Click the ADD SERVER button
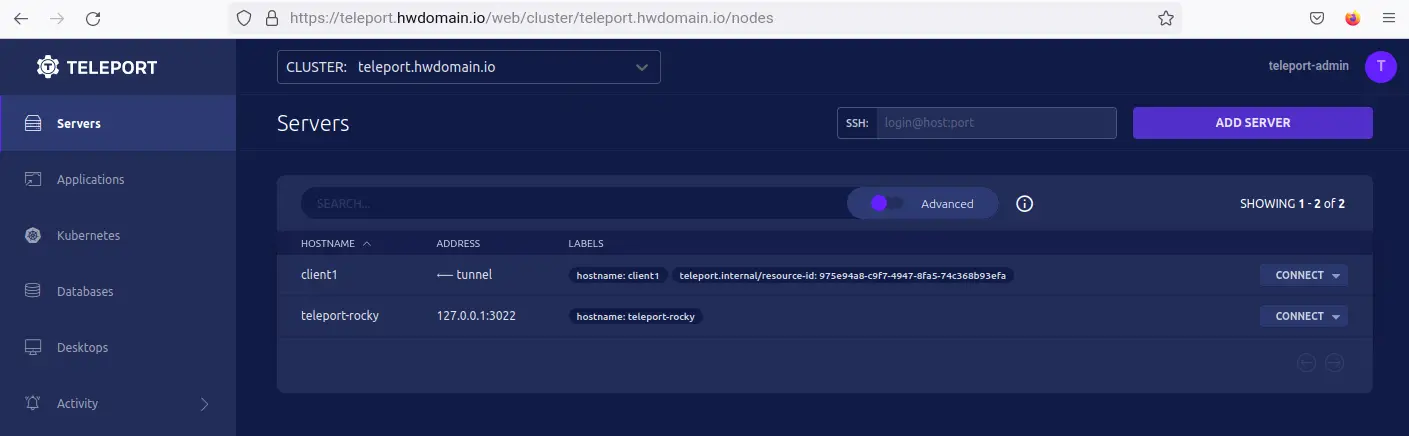 pos(1252,123)
